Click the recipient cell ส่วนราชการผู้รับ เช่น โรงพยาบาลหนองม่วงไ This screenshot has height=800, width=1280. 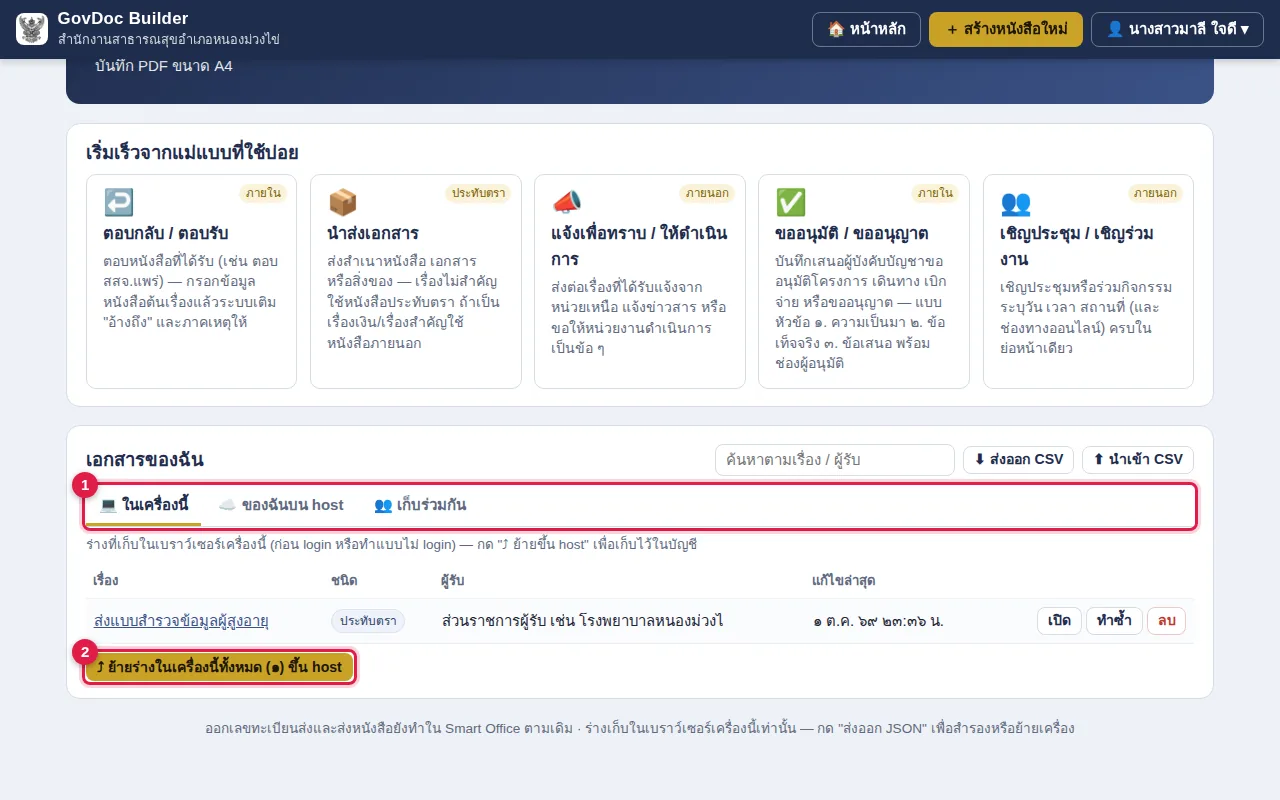click(x=583, y=621)
